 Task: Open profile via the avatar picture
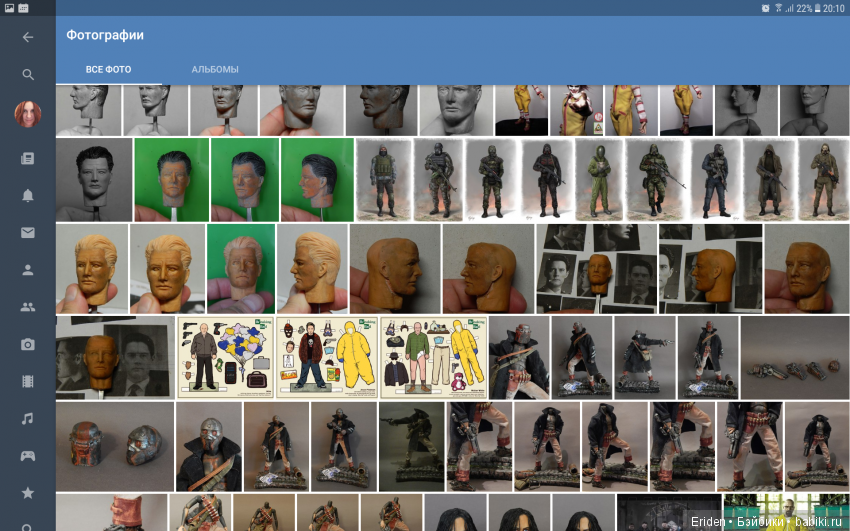(x=28, y=114)
